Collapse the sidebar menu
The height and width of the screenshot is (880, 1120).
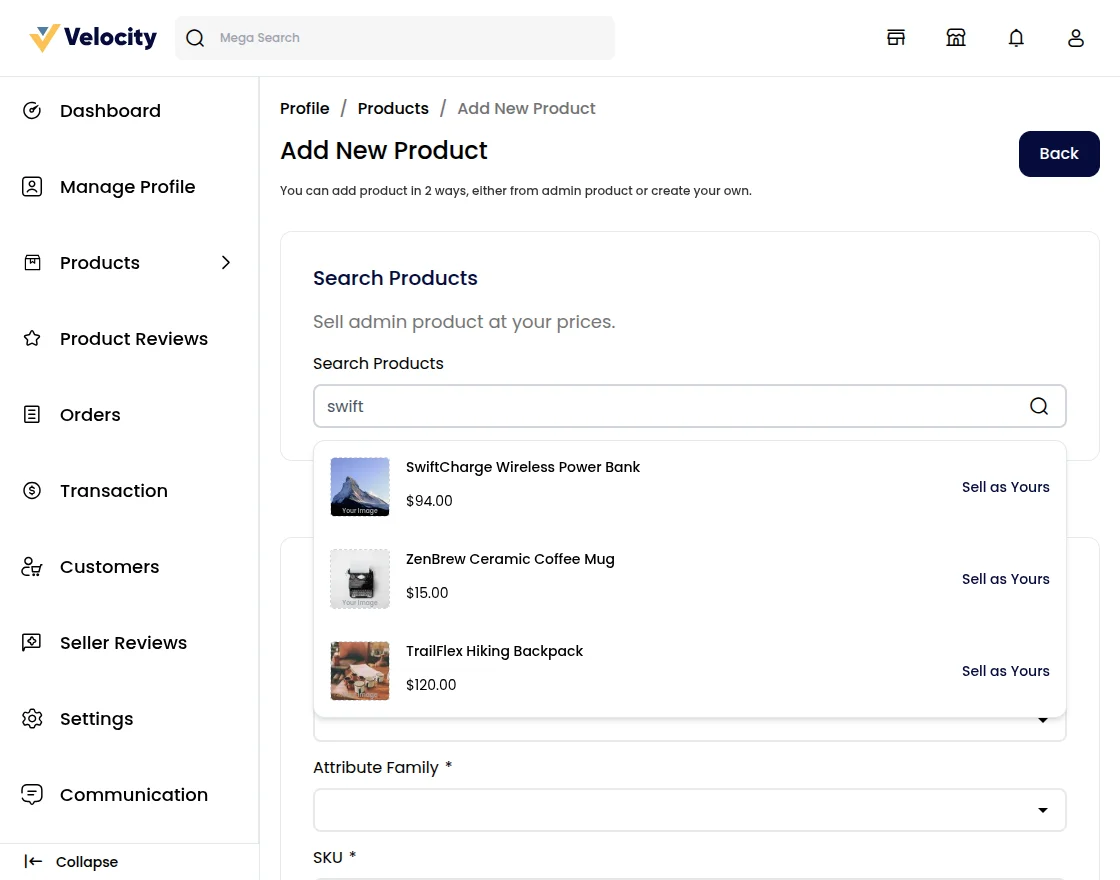click(71, 862)
